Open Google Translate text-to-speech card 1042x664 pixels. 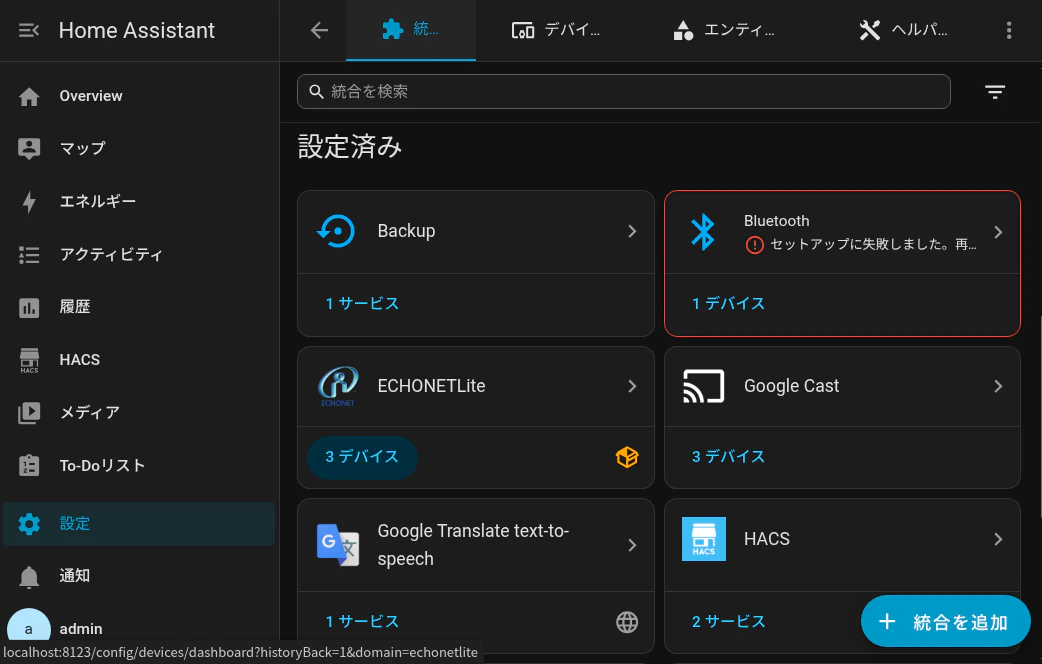click(476, 545)
